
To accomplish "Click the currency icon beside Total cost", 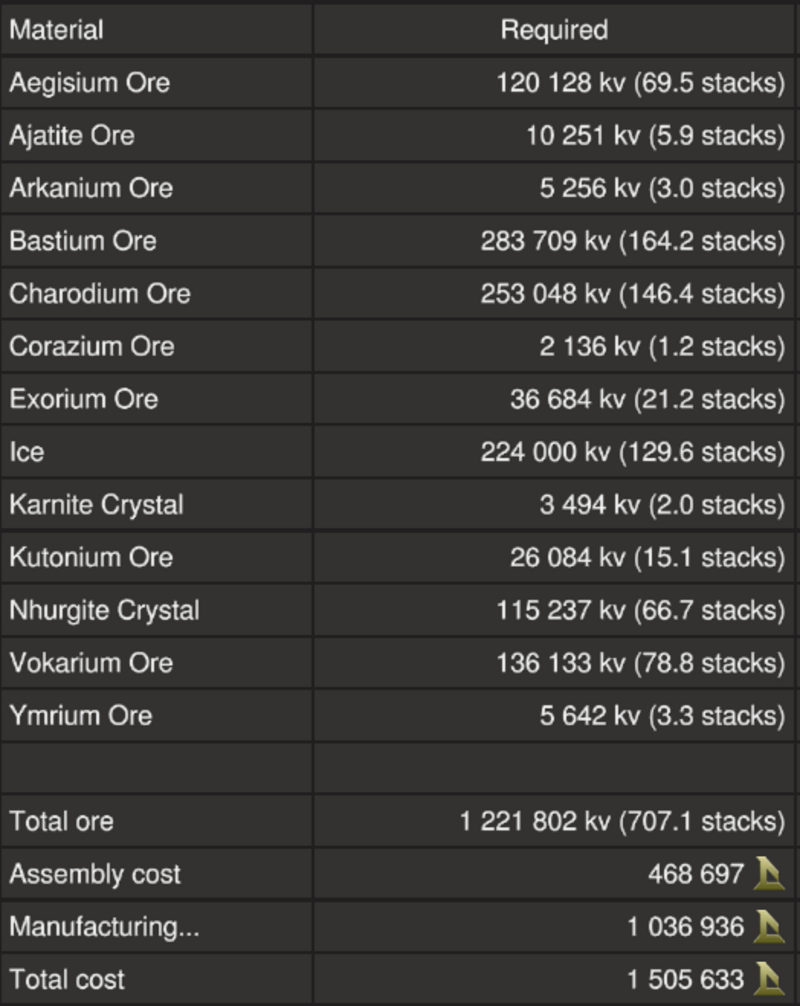I will coord(769,978).
